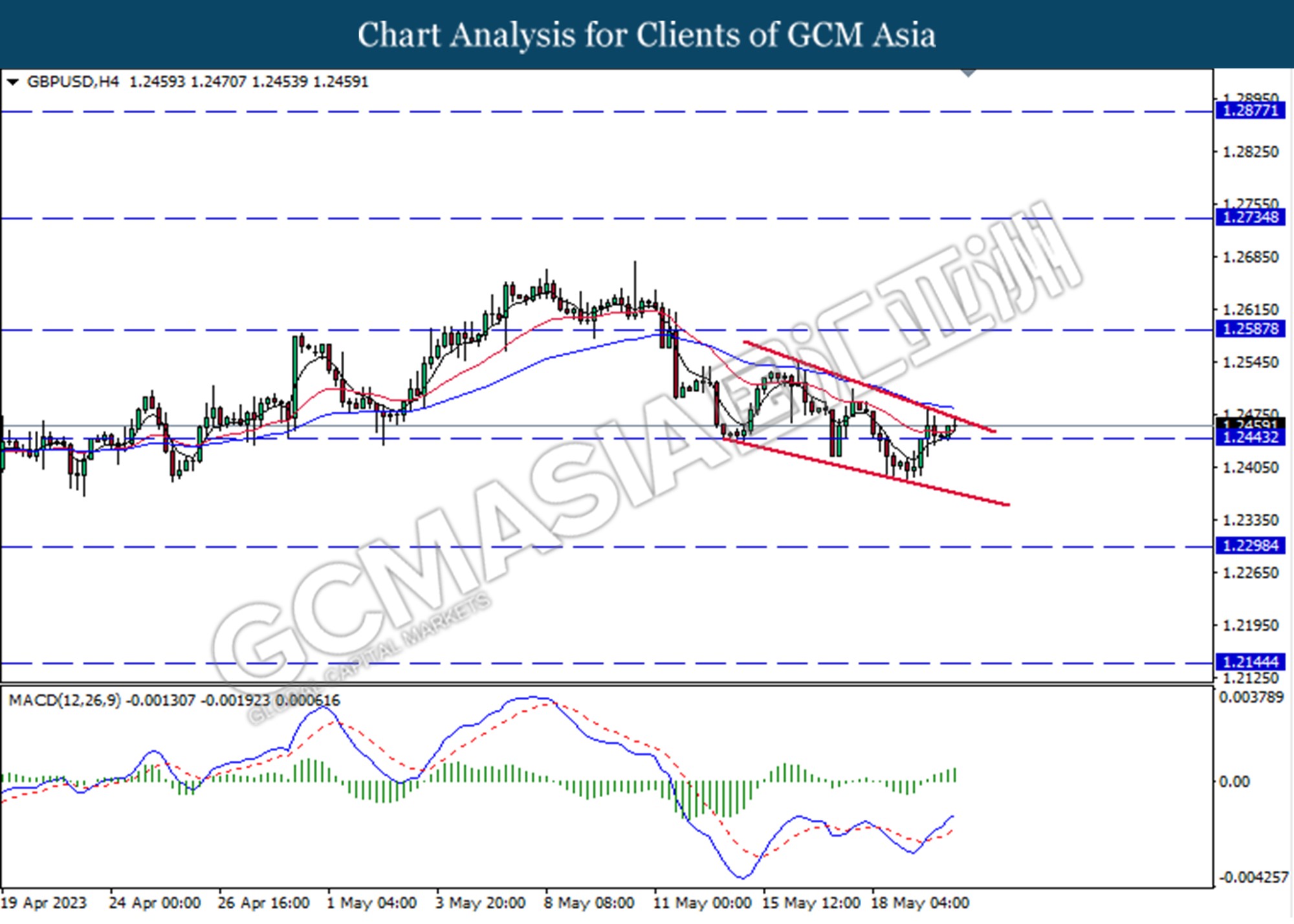The width and height of the screenshot is (1294, 924).
Task: Select the 1.25878 price level label
Action: tap(1250, 329)
